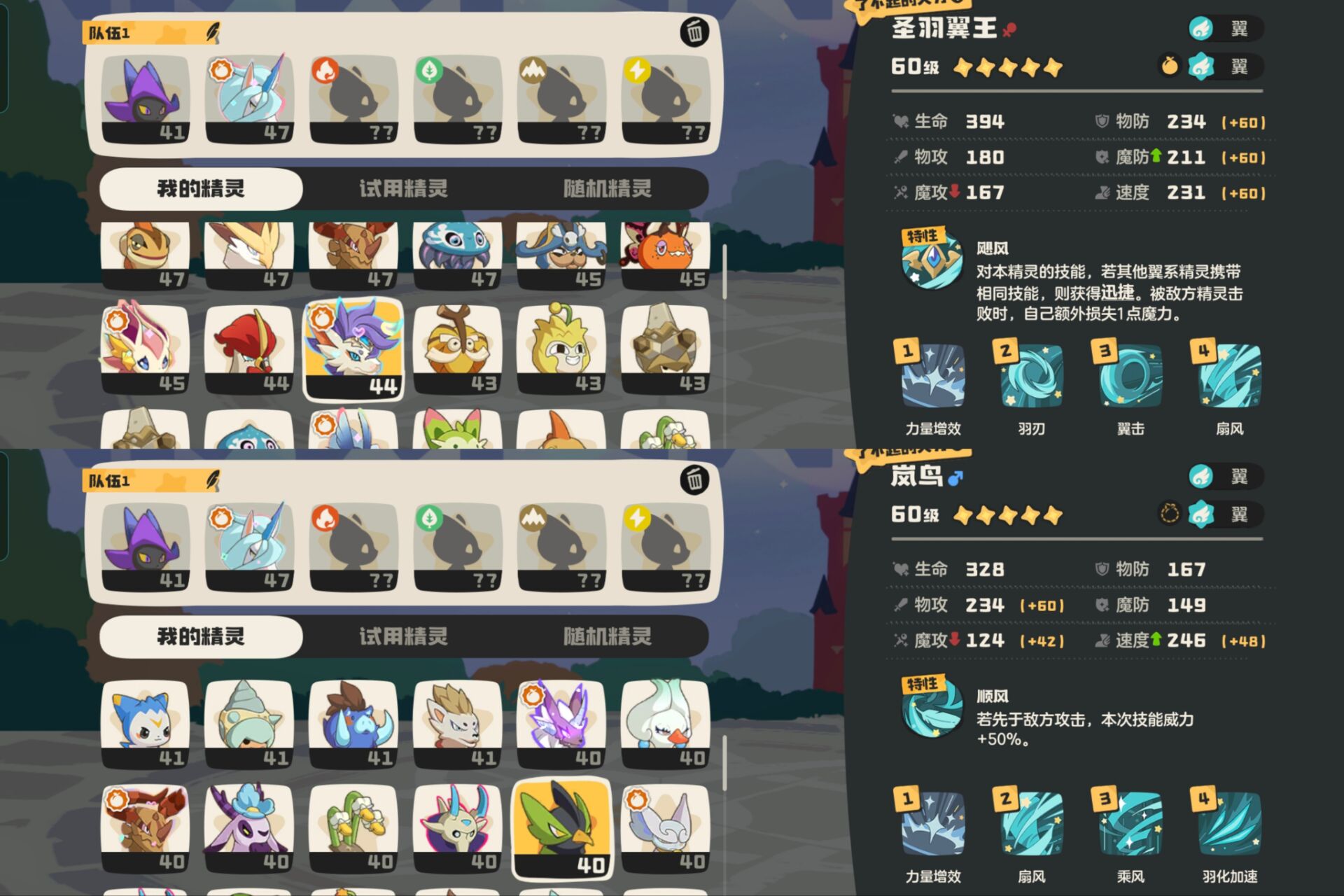The width and height of the screenshot is (1344, 896).
Task: Click the sprite list scrollbar in 岚鸟's screen
Action: pos(724,763)
